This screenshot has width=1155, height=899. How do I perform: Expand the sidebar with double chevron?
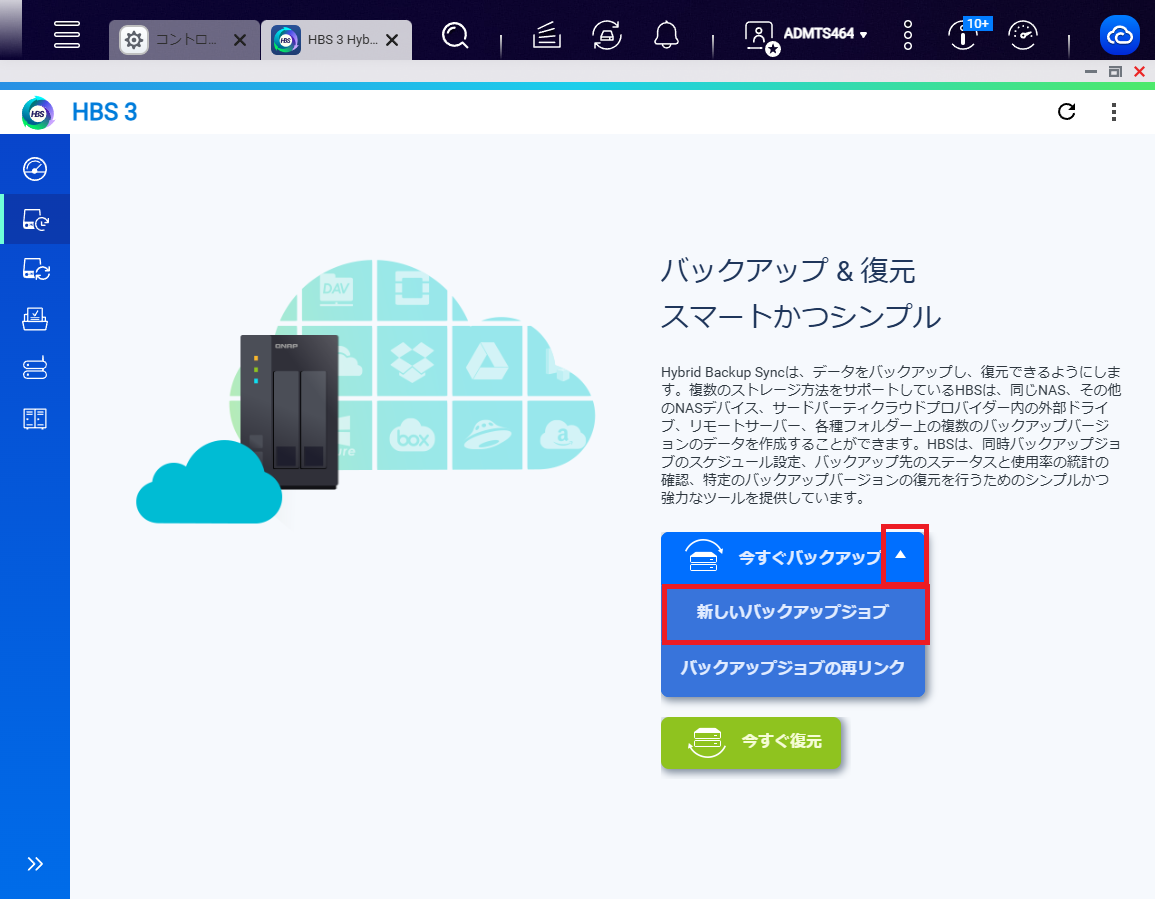click(35, 864)
